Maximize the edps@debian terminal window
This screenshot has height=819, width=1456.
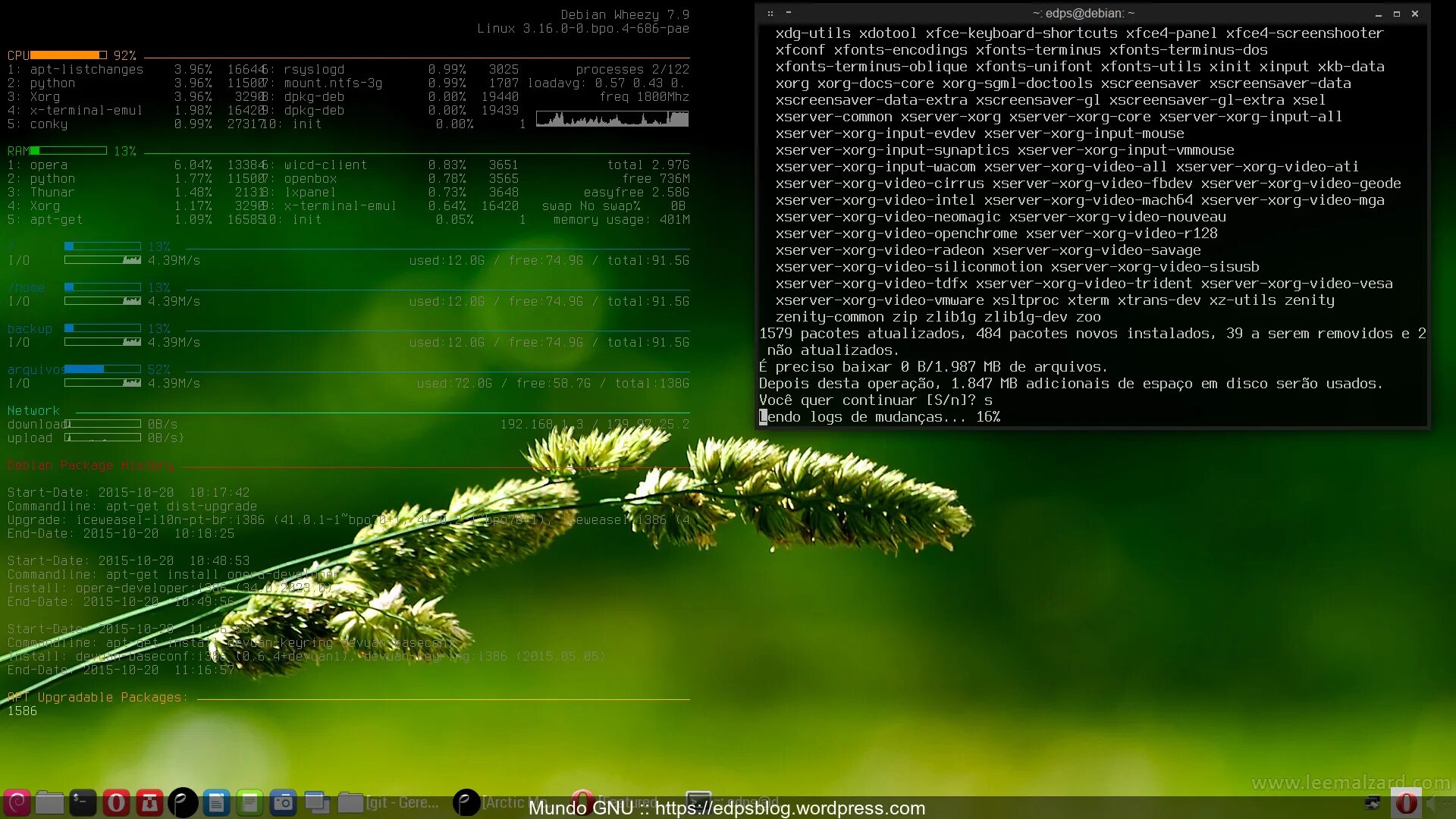pos(1397,14)
